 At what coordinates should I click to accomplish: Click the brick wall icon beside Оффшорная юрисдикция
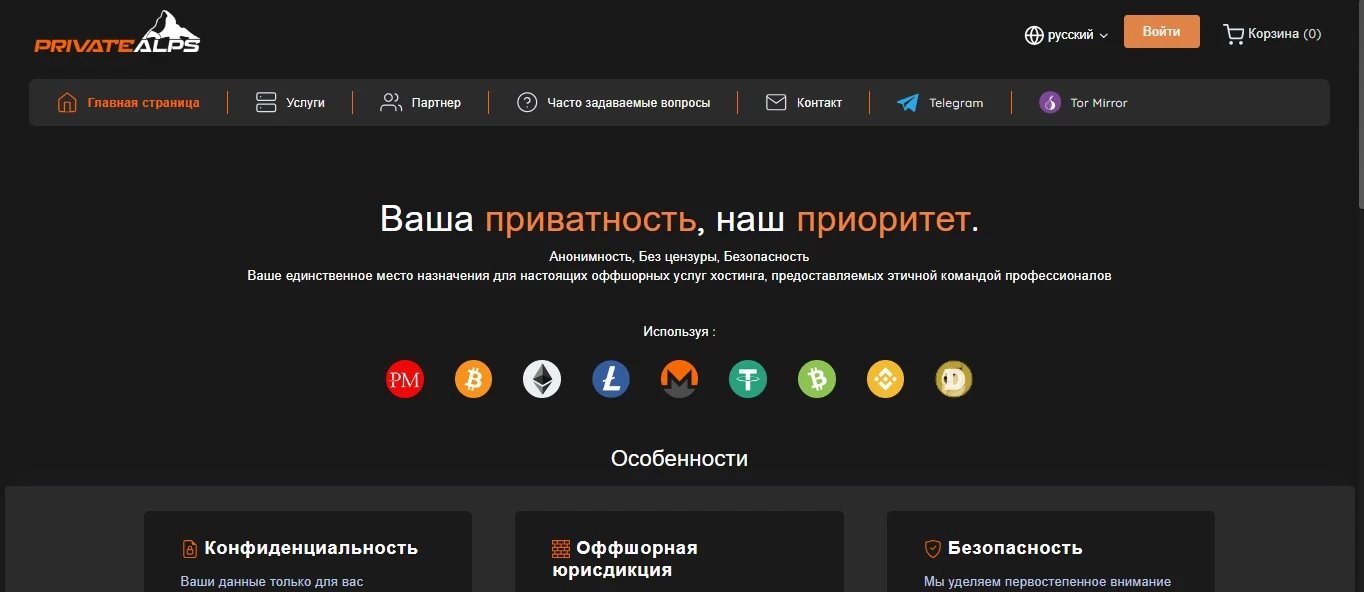(x=561, y=549)
